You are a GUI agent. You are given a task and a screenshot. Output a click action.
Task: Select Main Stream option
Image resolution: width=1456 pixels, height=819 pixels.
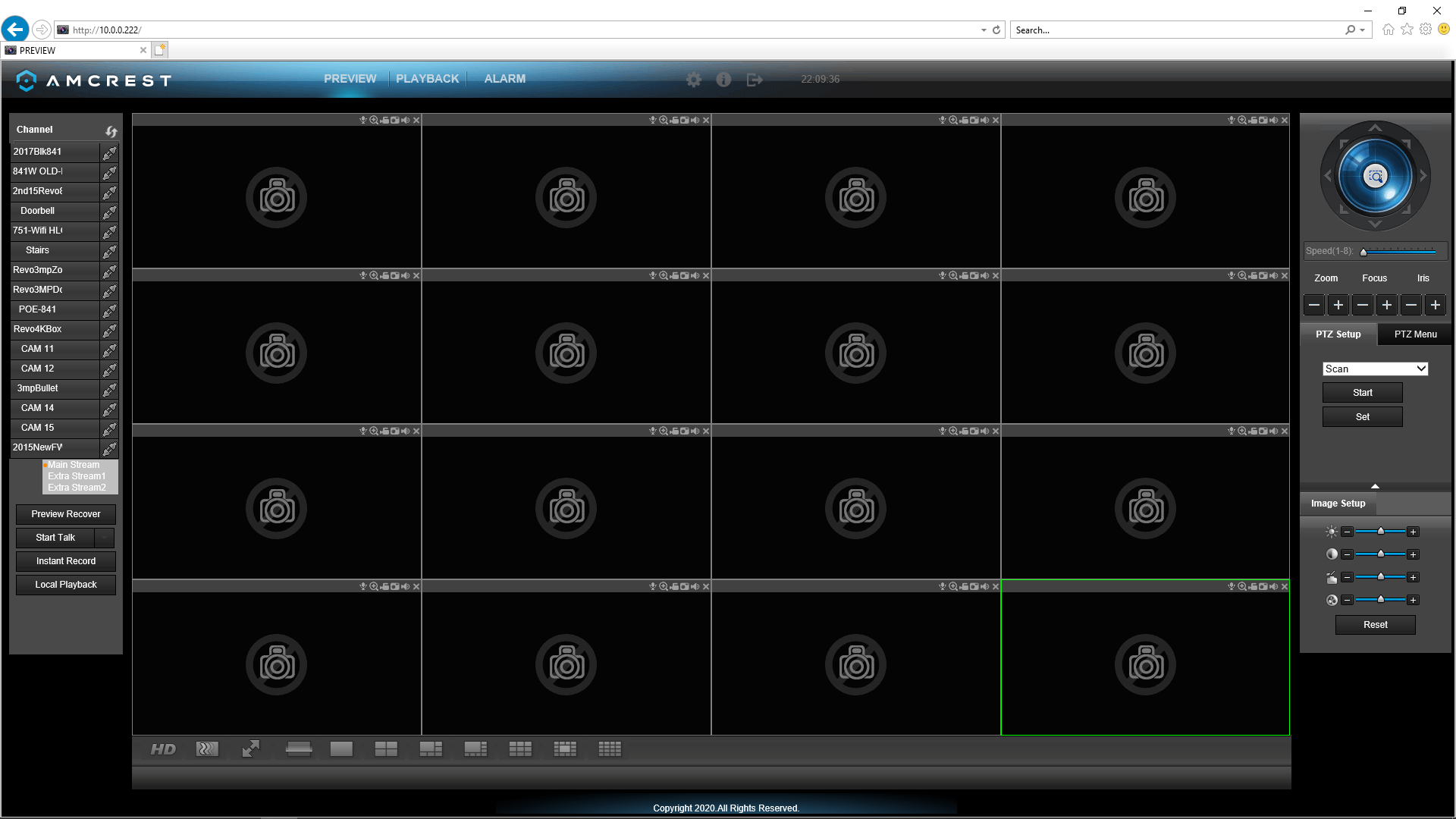[x=74, y=465]
